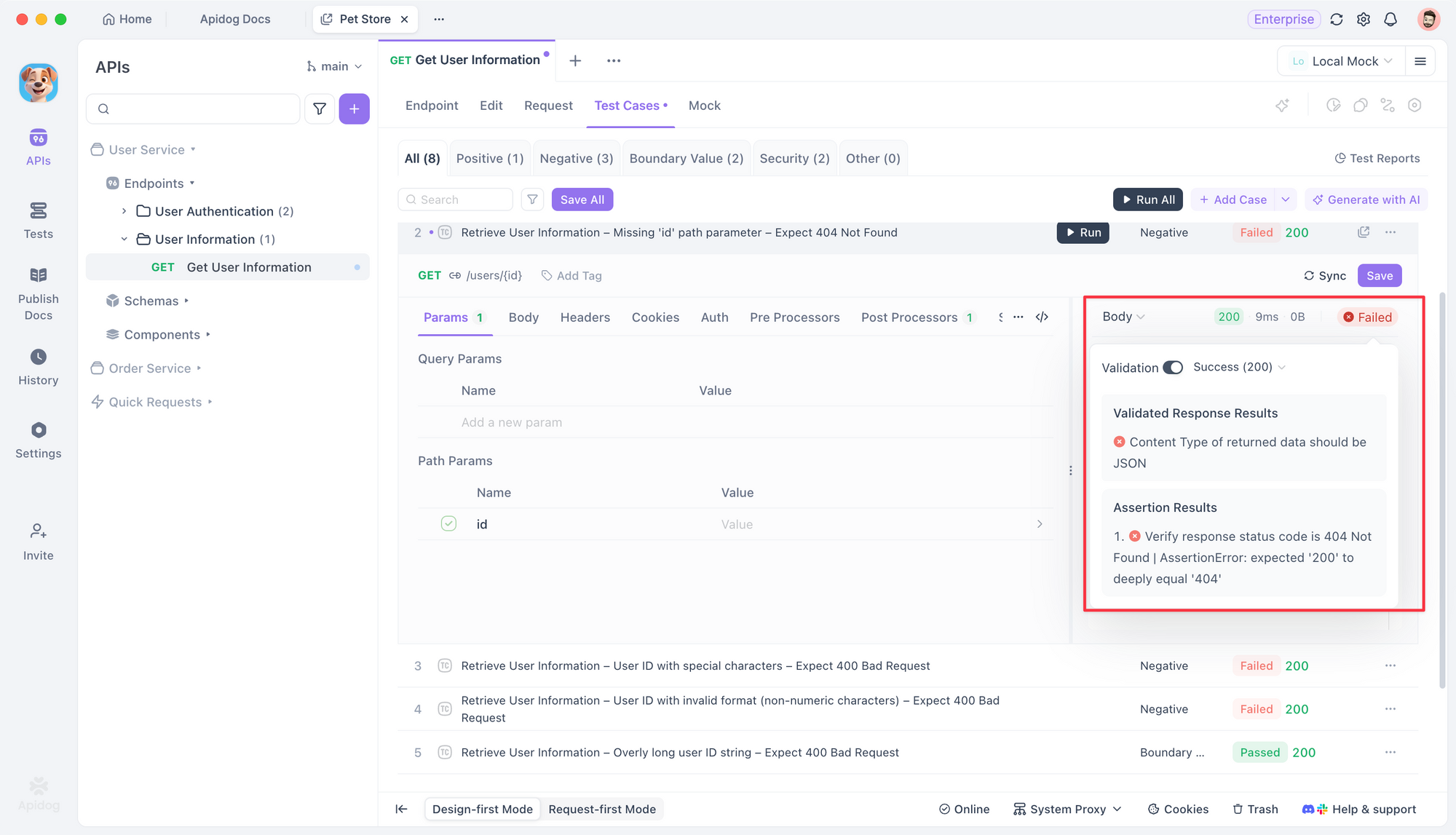This screenshot has height=835, width=1456.
Task: Click the Trash icon in the bottom bar
Action: 1255,809
